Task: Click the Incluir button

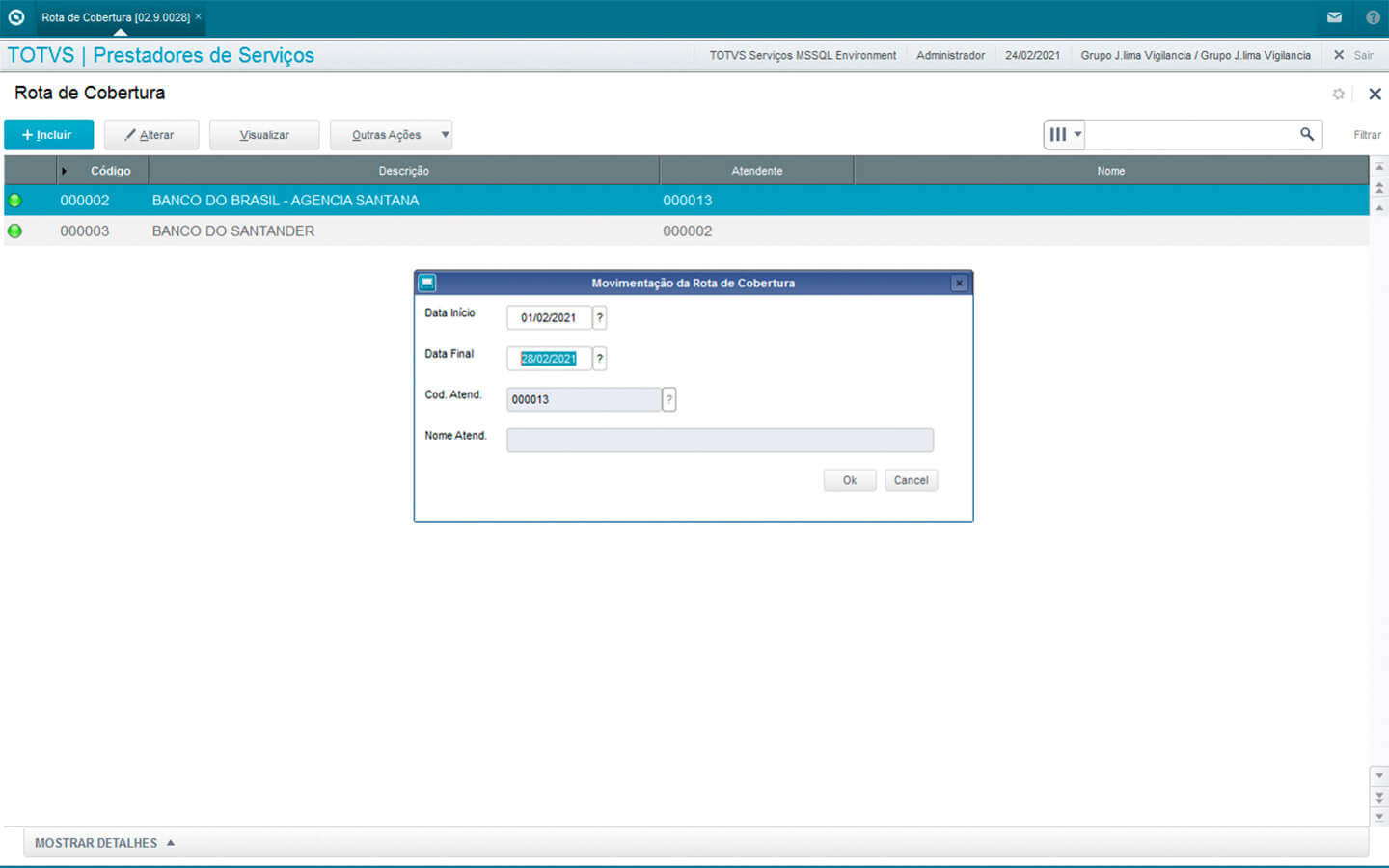Action: (x=48, y=135)
